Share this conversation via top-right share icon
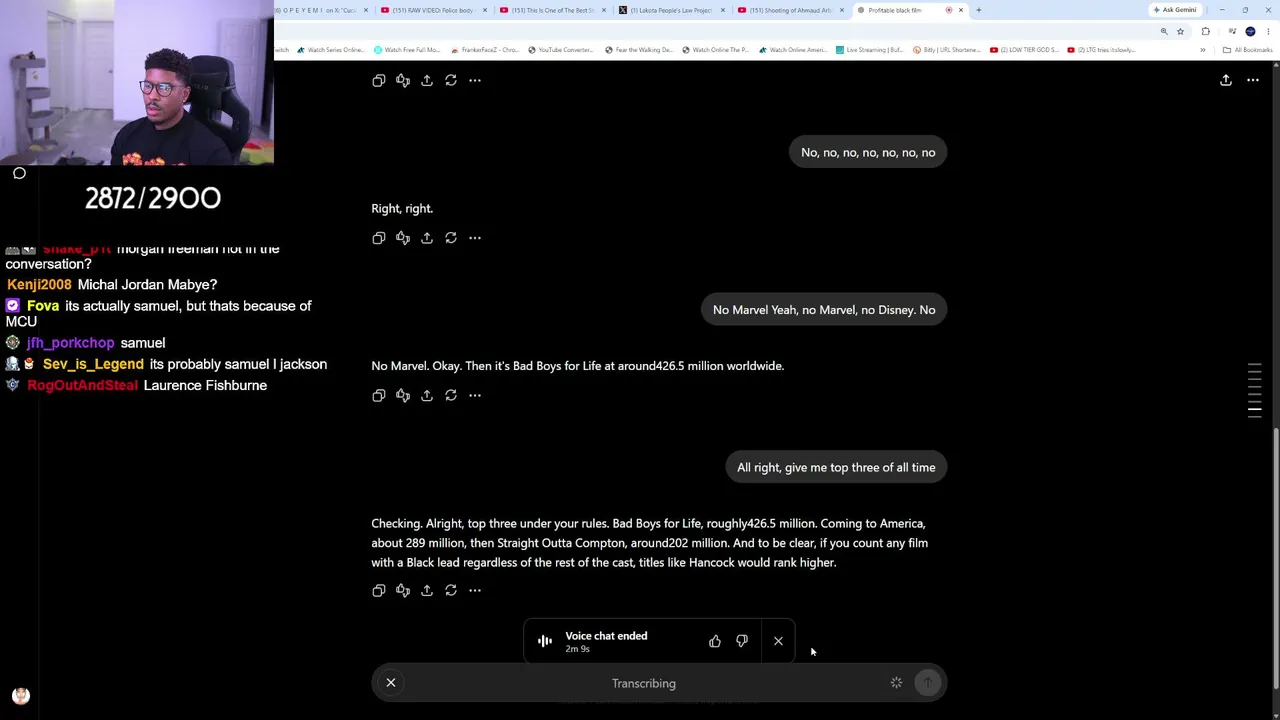The image size is (1280, 720). point(1226,80)
